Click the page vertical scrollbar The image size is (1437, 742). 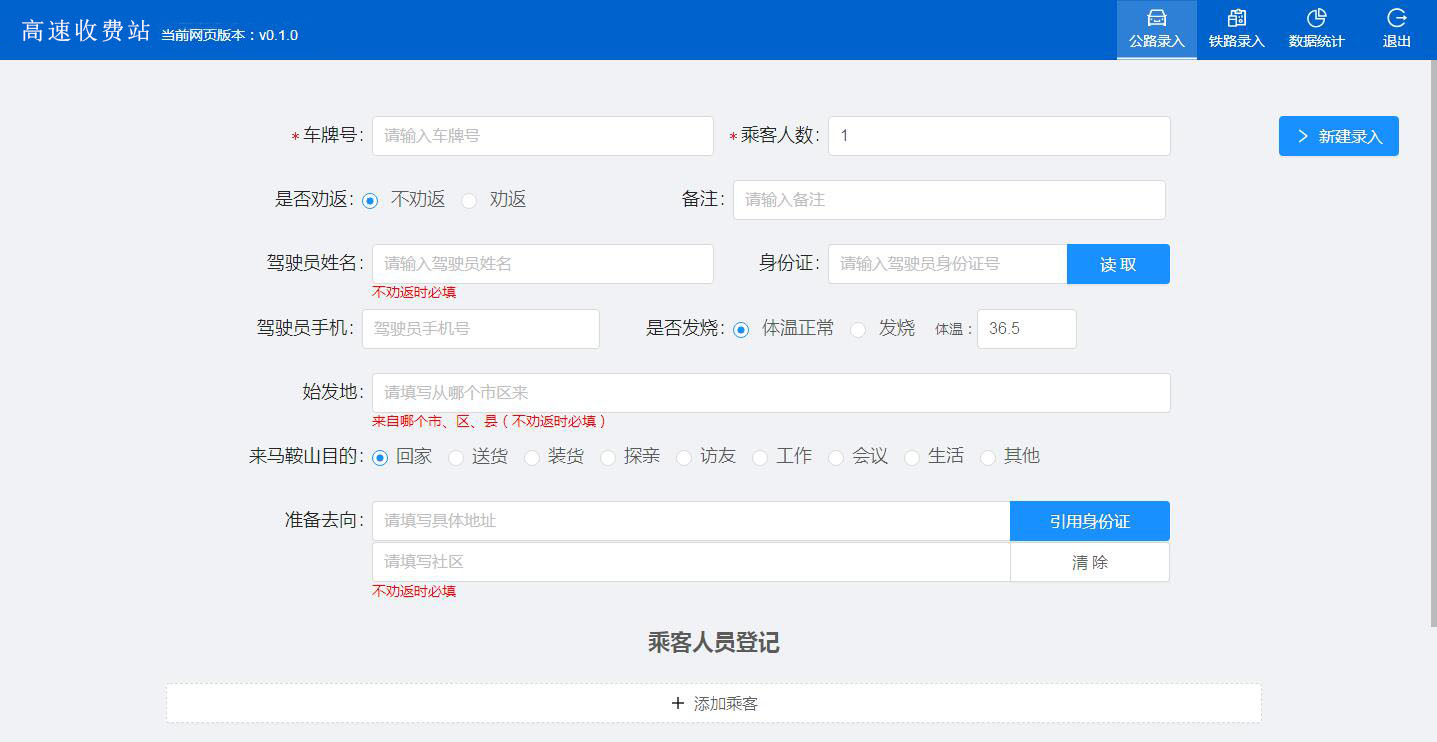(1432, 340)
